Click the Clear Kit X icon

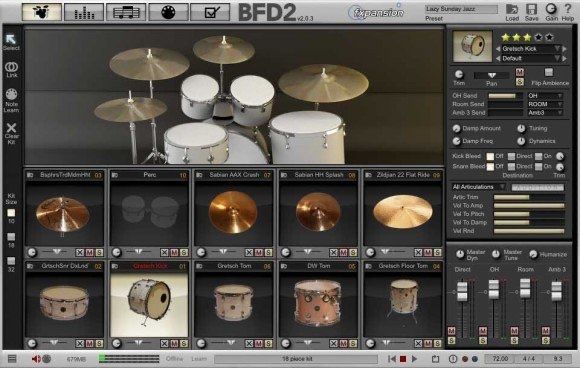click(x=11, y=128)
